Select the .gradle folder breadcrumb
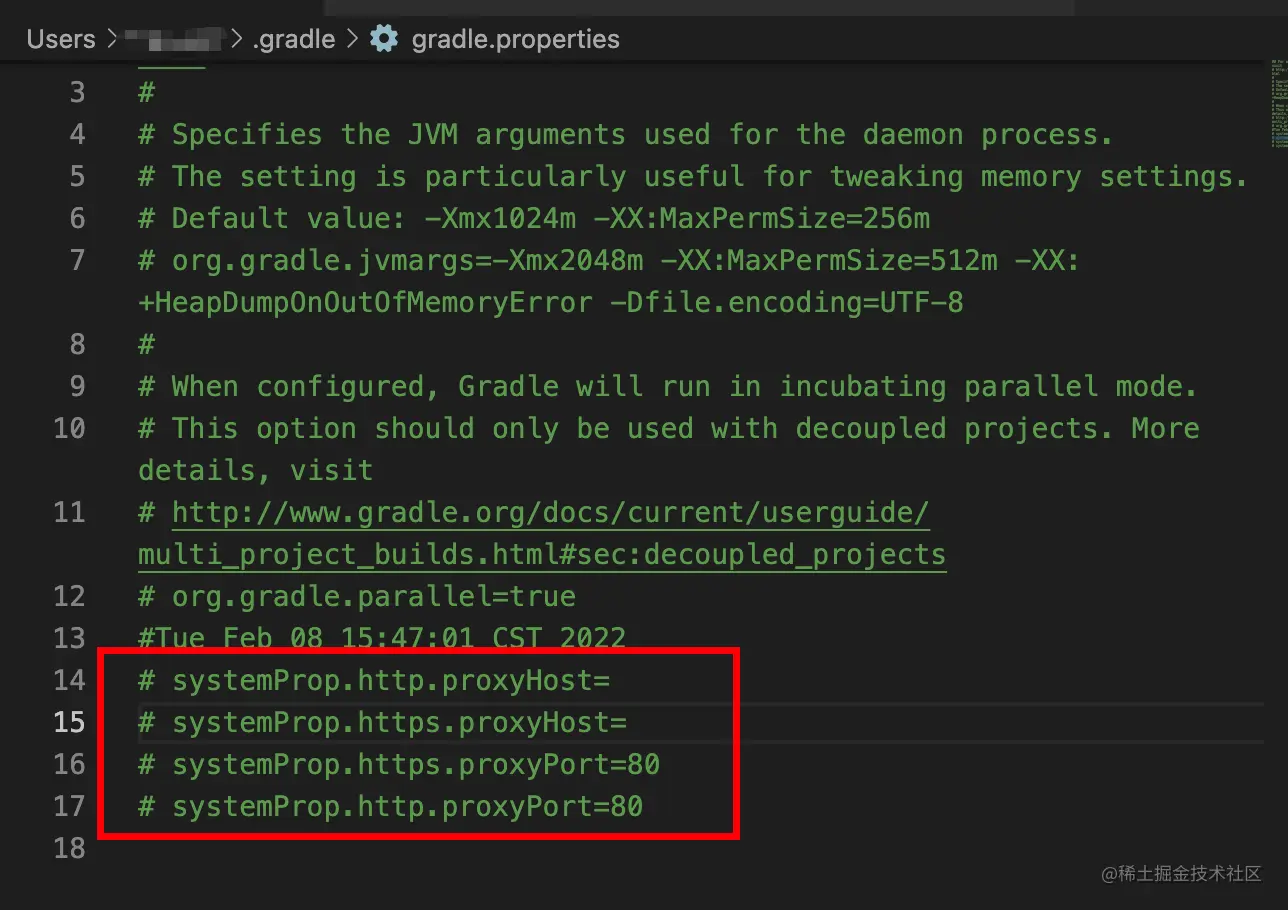The height and width of the screenshot is (910, 1288). coord(293,39)
